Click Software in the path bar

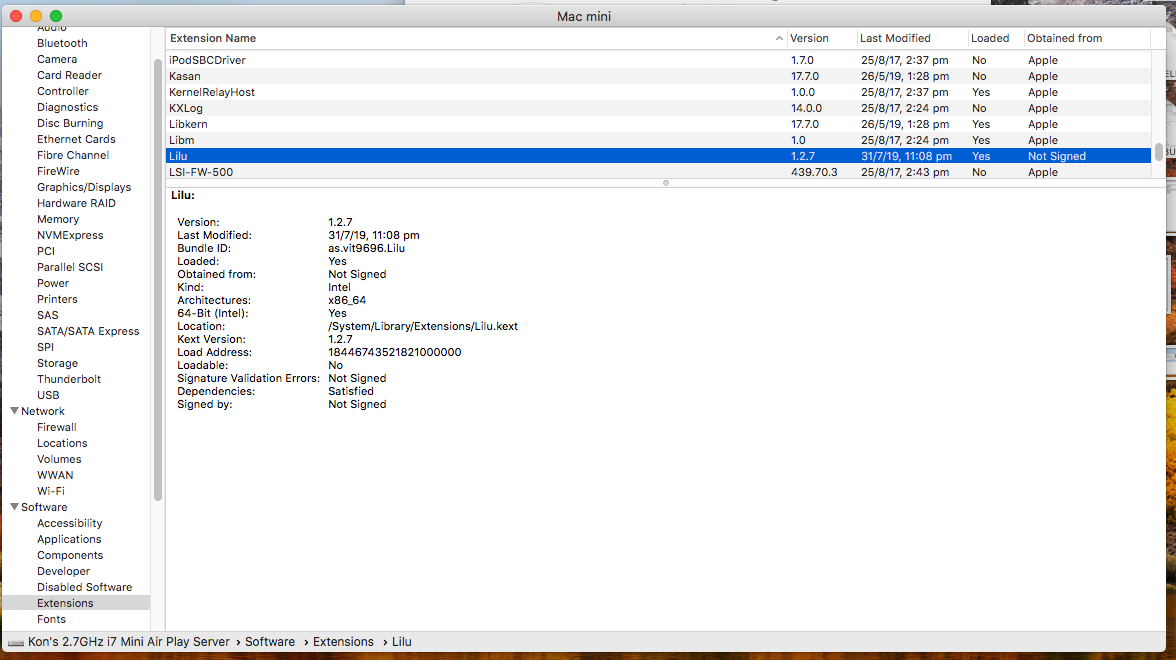[270, 642]
